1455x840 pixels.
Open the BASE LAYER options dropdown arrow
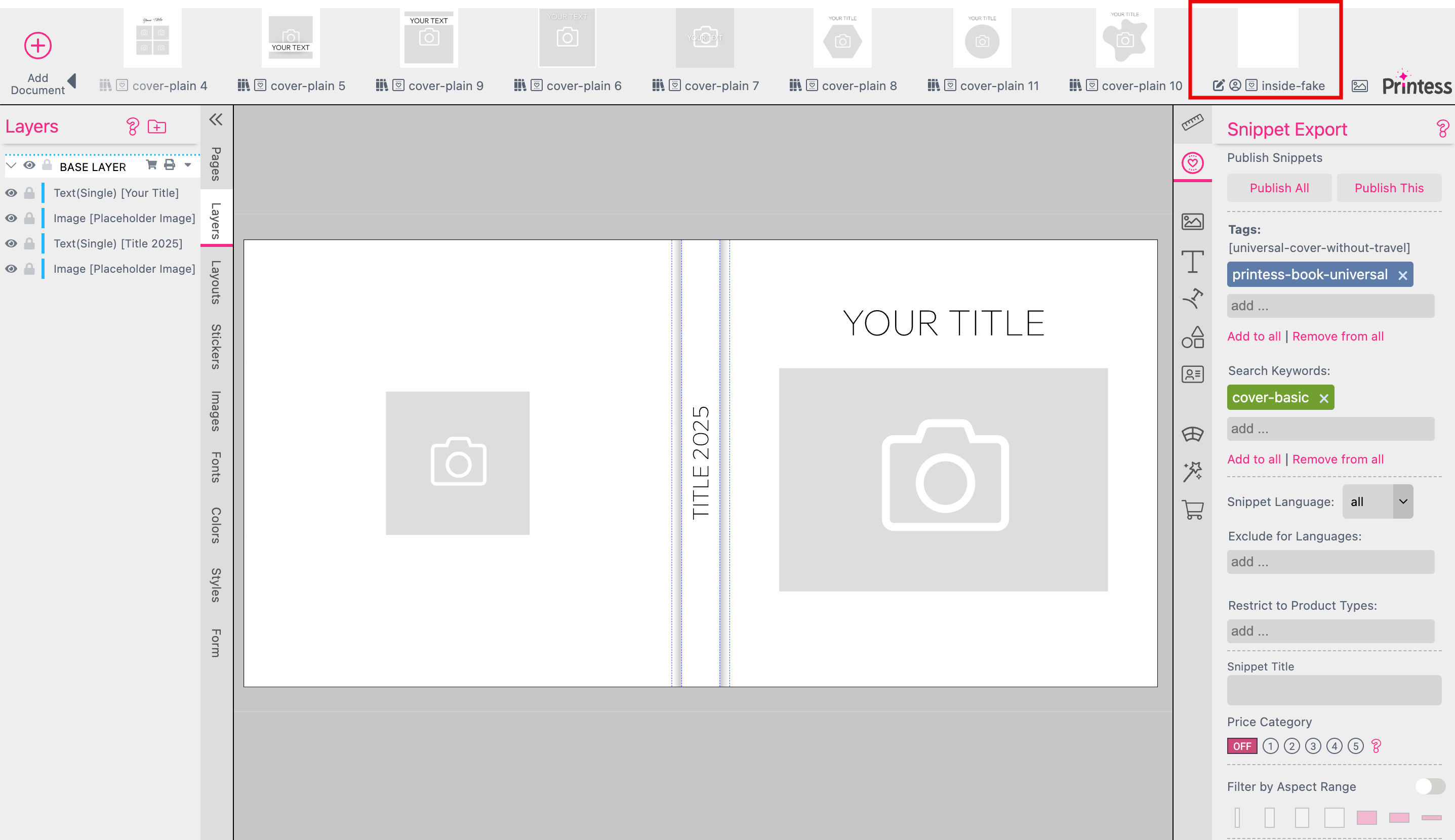[188, 165]
